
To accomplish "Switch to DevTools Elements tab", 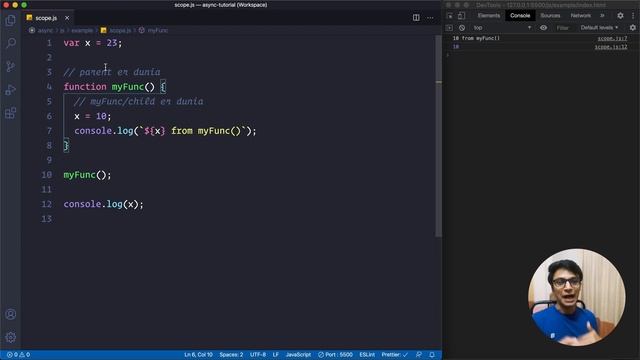I will 489,16.
